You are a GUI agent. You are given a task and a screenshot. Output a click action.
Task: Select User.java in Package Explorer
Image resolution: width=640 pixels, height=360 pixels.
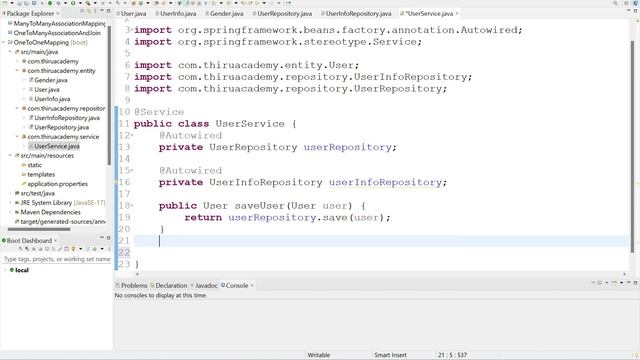[x=47, y=89]
